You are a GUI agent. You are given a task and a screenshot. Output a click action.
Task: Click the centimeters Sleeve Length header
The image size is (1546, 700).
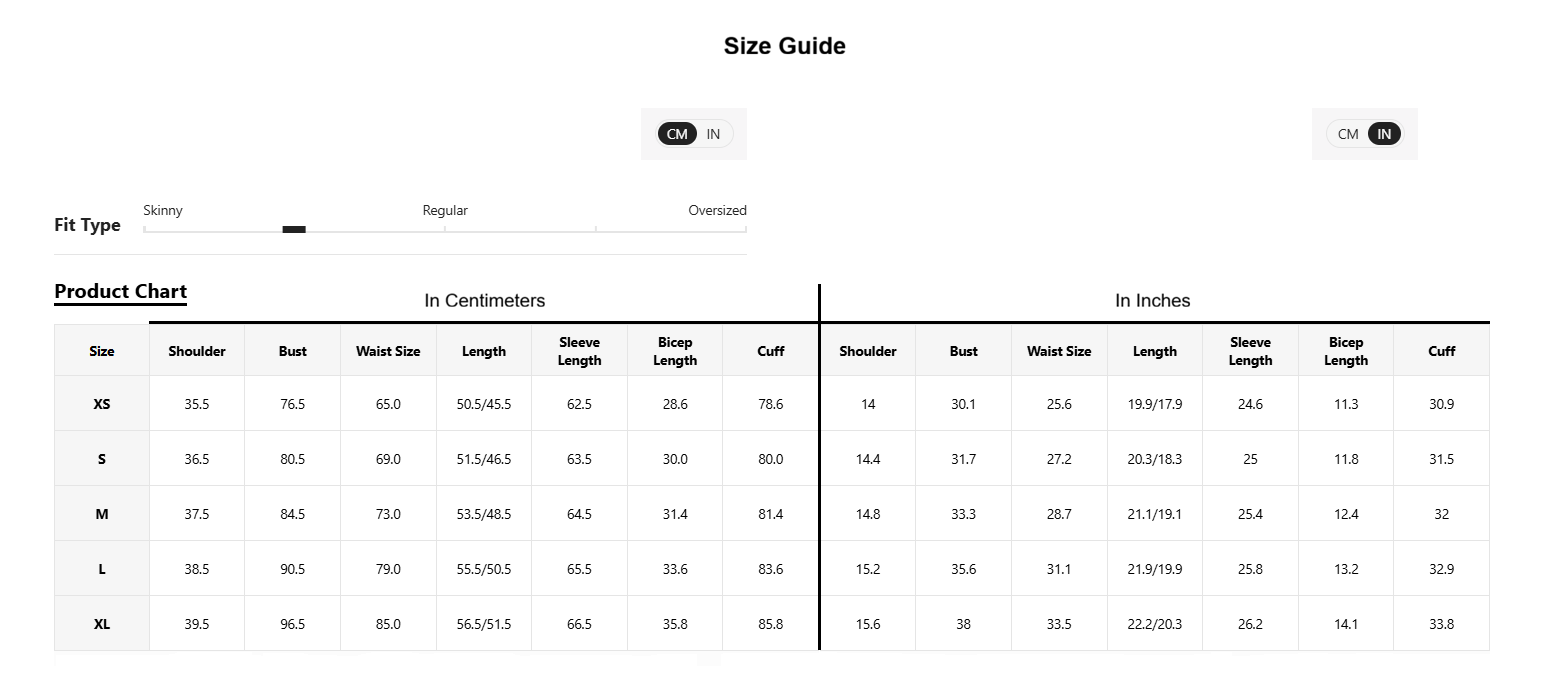tap(579, 351)
